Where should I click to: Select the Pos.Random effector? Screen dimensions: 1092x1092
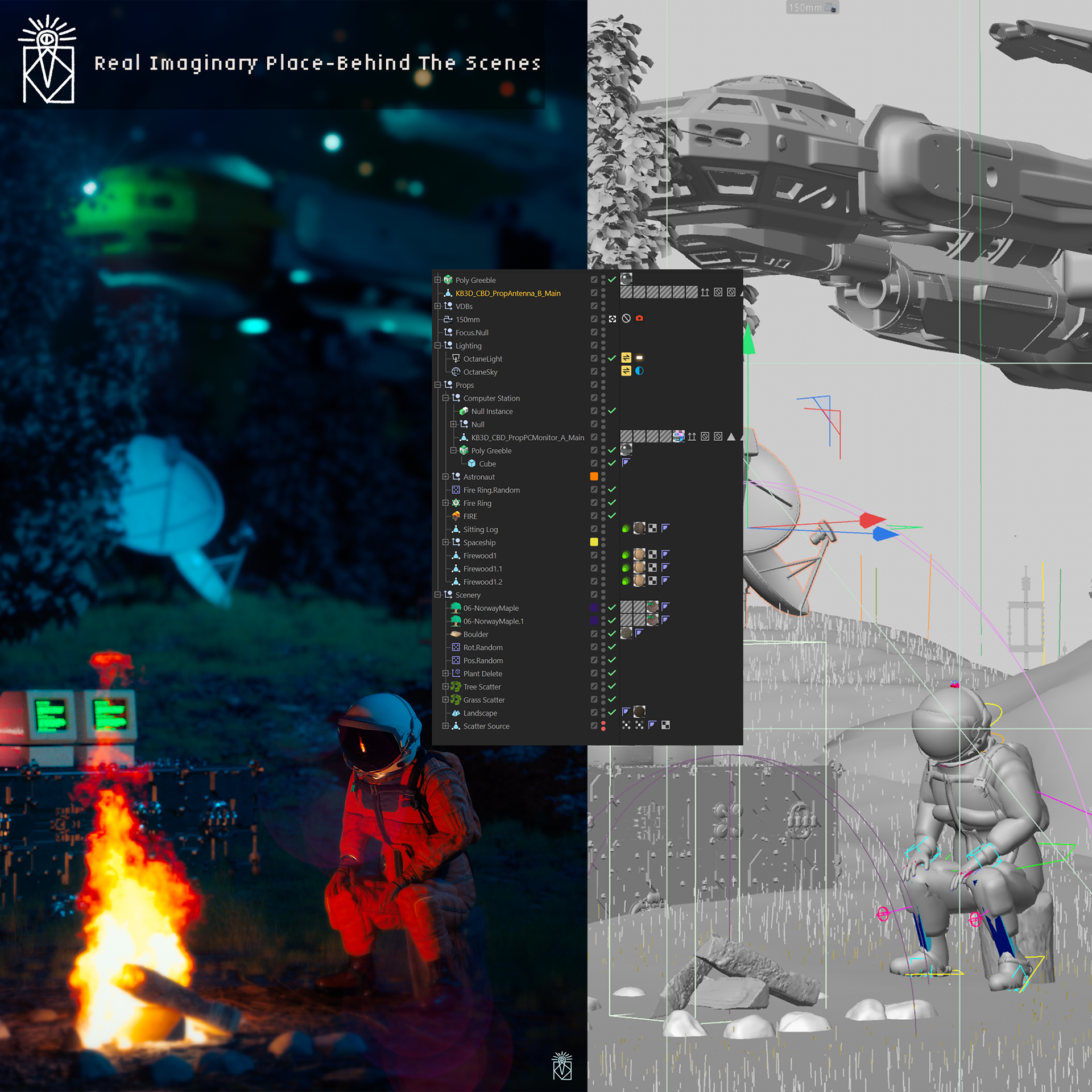[x=483, y=660]
